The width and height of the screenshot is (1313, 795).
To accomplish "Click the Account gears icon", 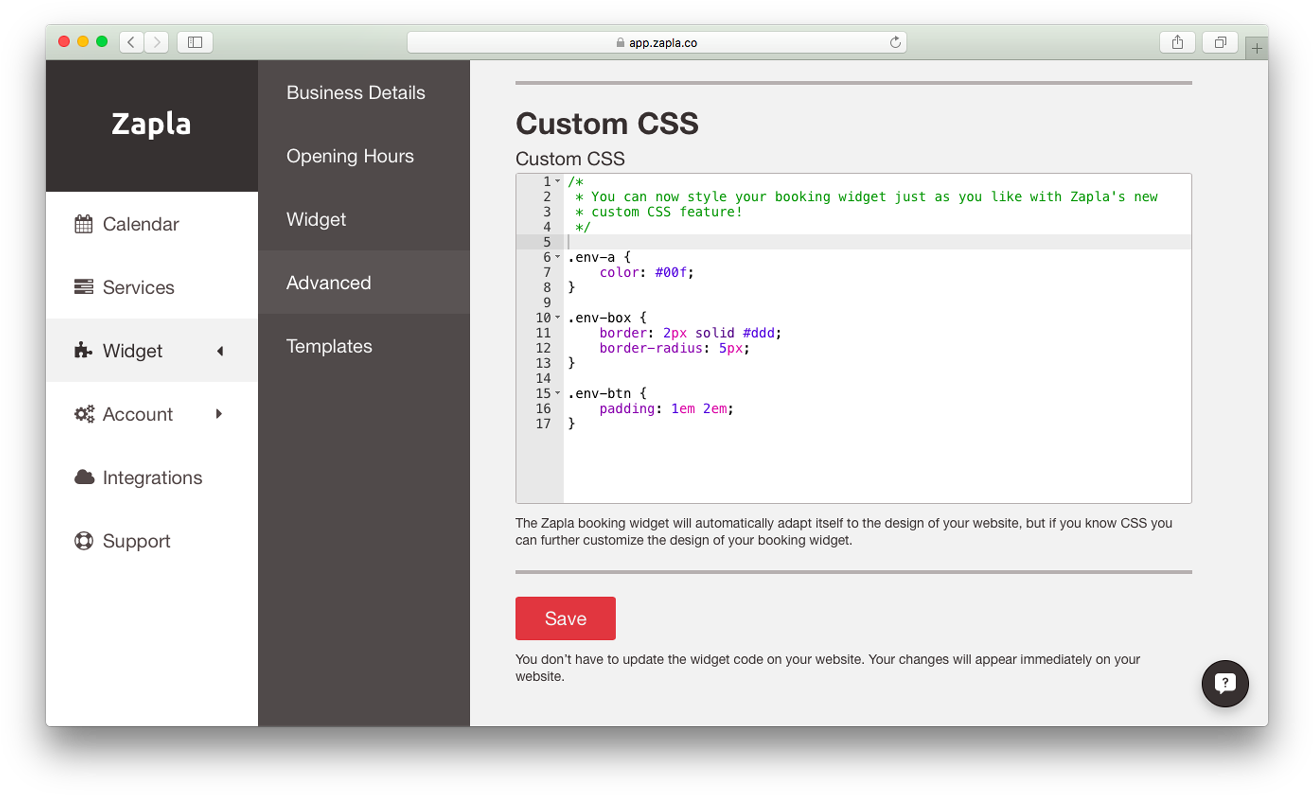I will (84, 414).
